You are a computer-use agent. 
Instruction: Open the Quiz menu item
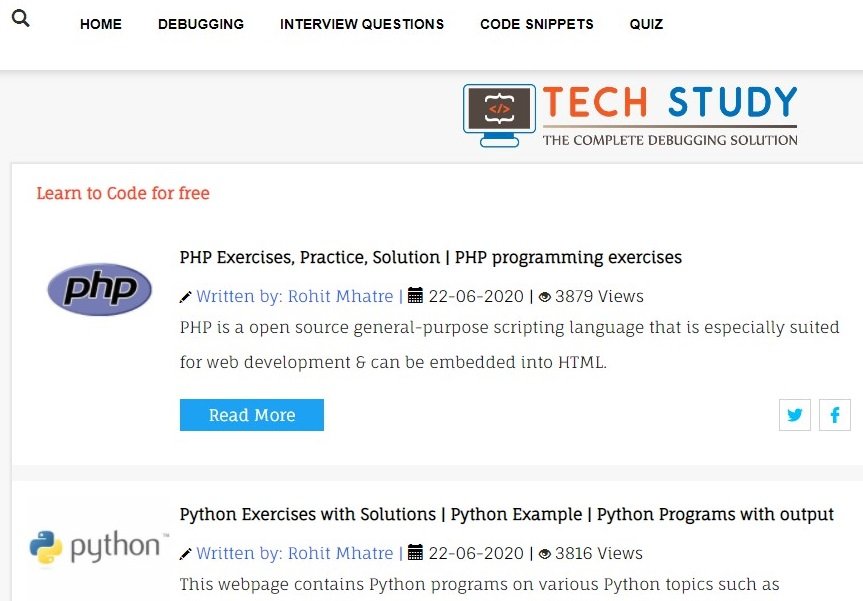646,24
